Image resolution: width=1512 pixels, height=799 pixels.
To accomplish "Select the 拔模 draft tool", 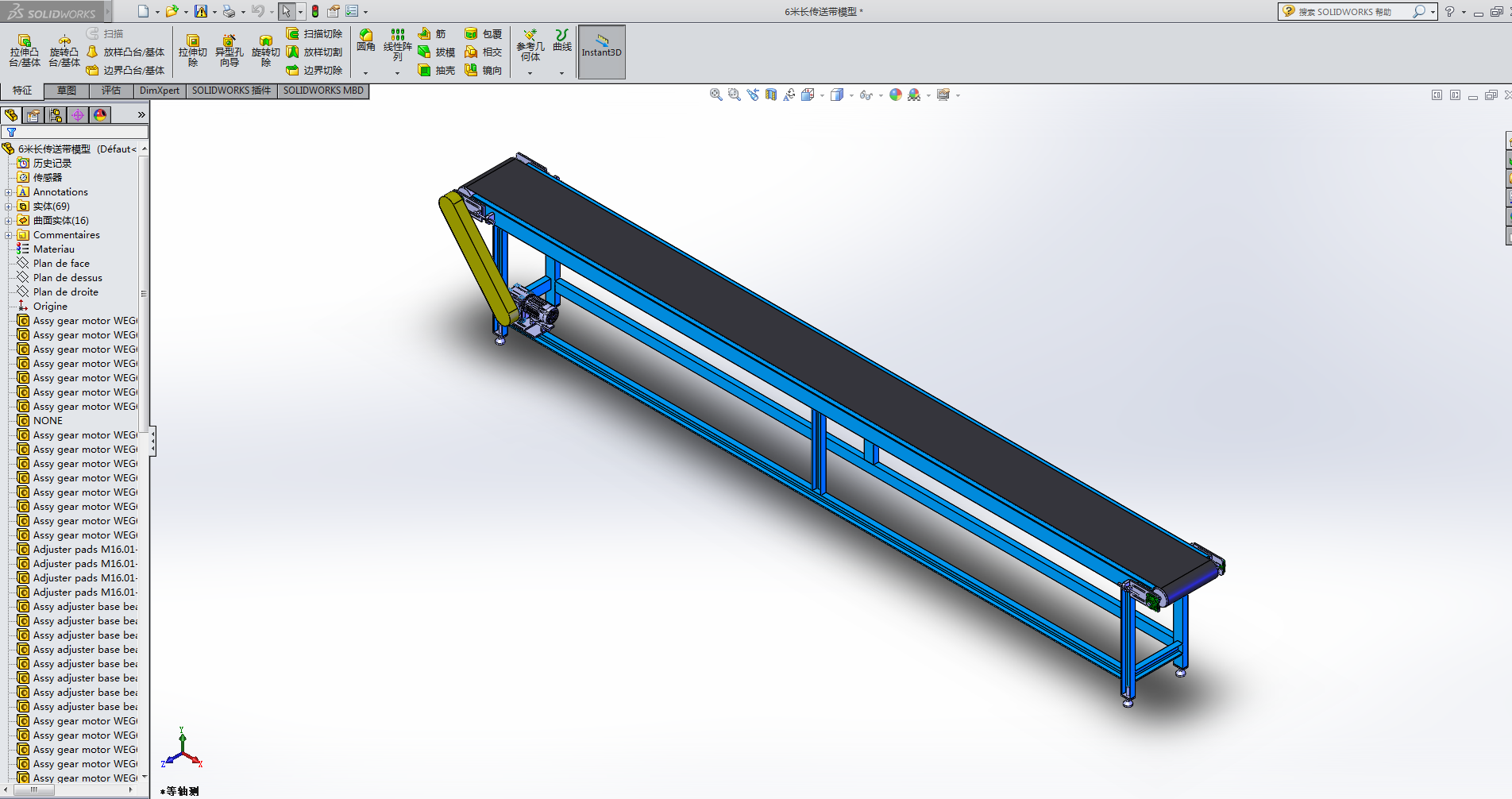I will coord(437,52).
